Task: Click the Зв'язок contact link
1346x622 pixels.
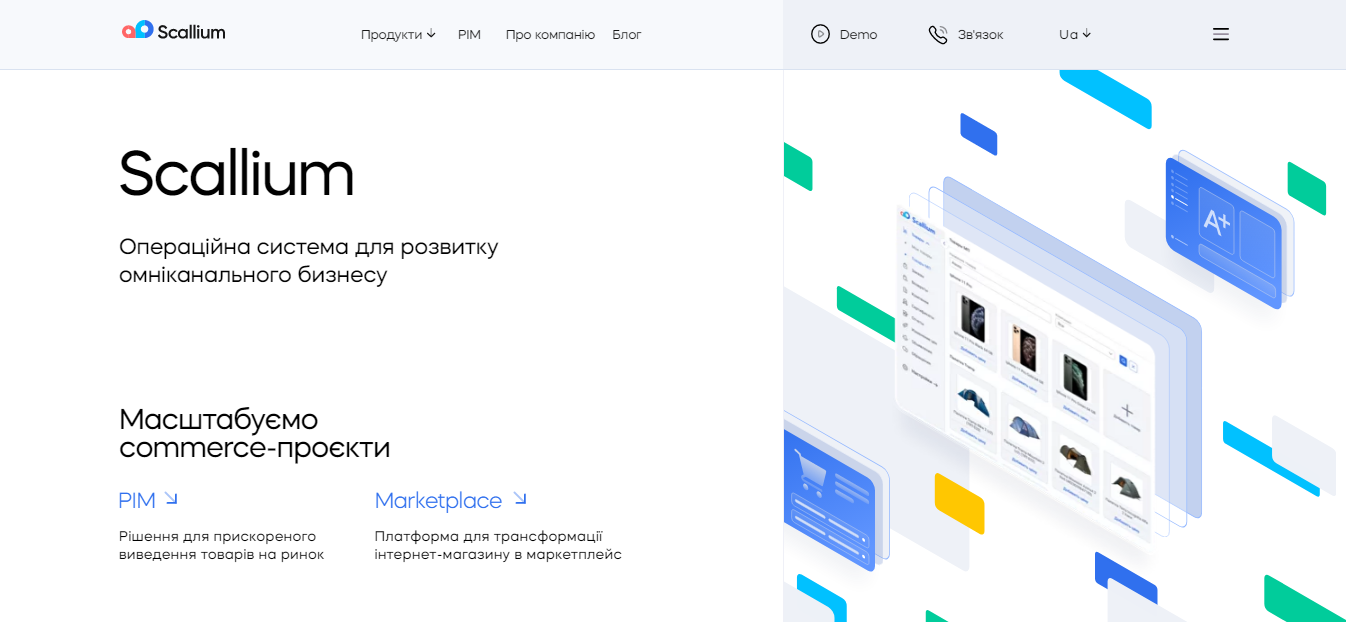Action: [980, 35]
